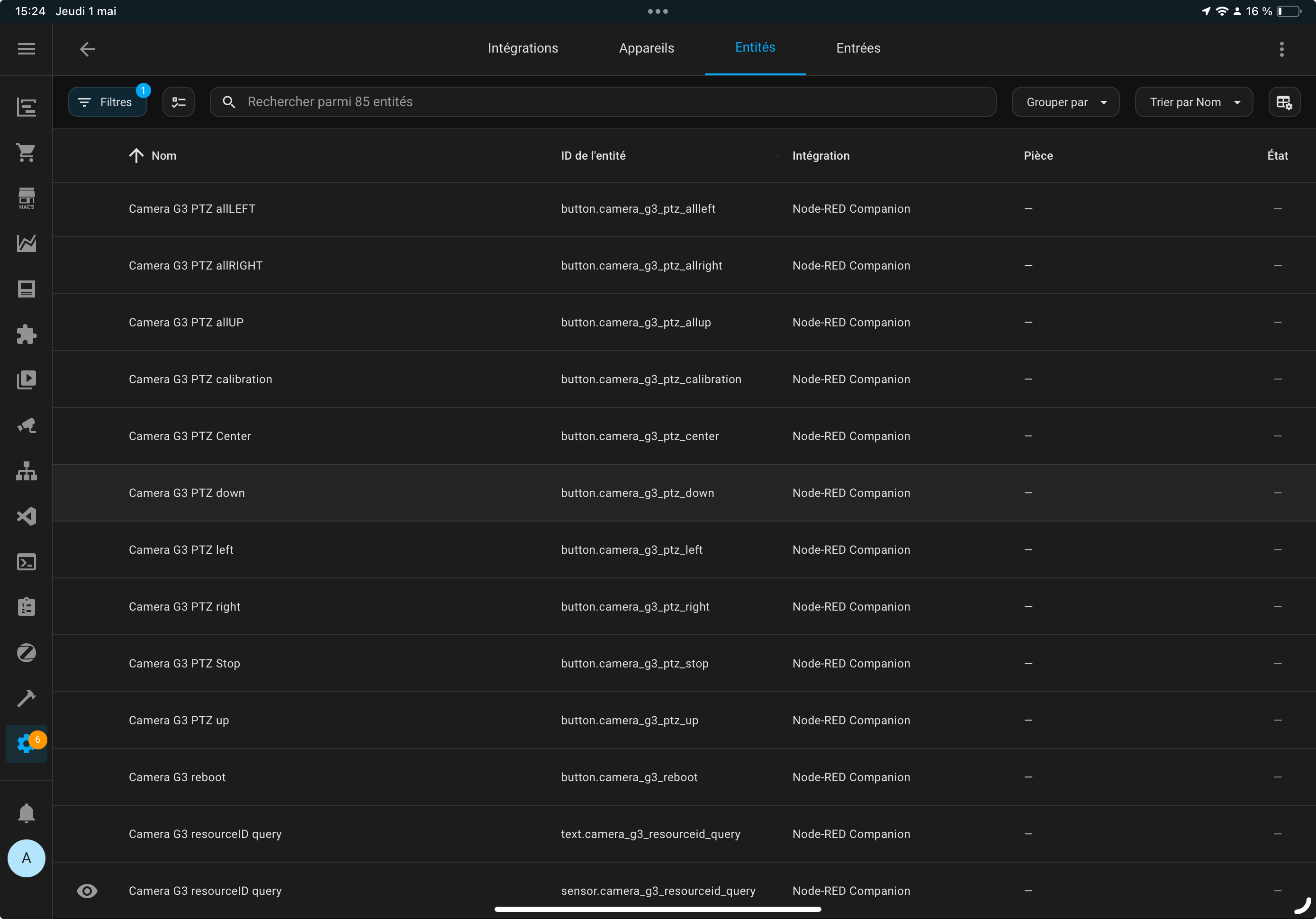Select the Entités tab
Viewport: 1316px width, 919px height.
[755, 47]
